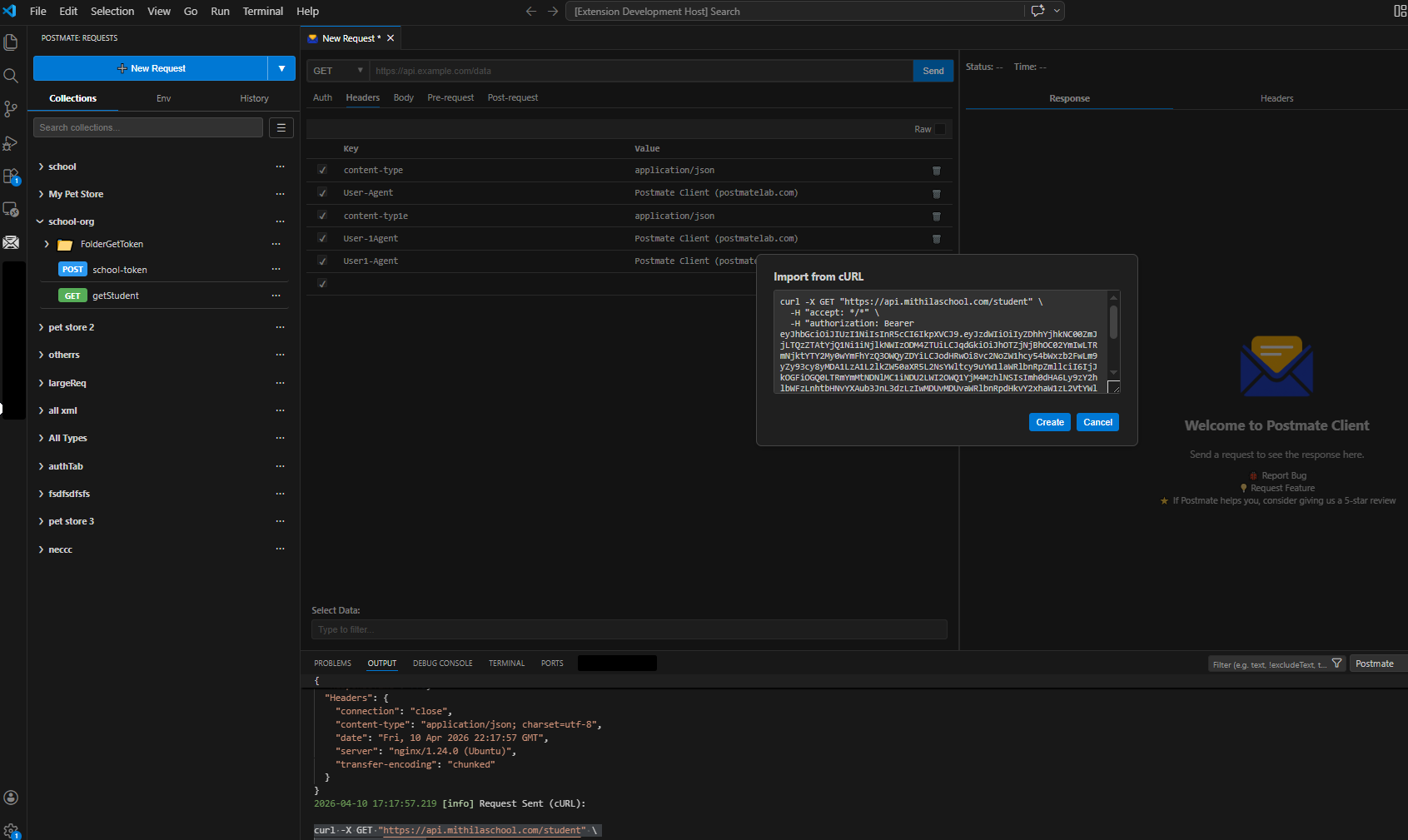This screenshot has width=1408, height=840.
Task: Switch to the Pre-request tab
Action: [450, 97]
